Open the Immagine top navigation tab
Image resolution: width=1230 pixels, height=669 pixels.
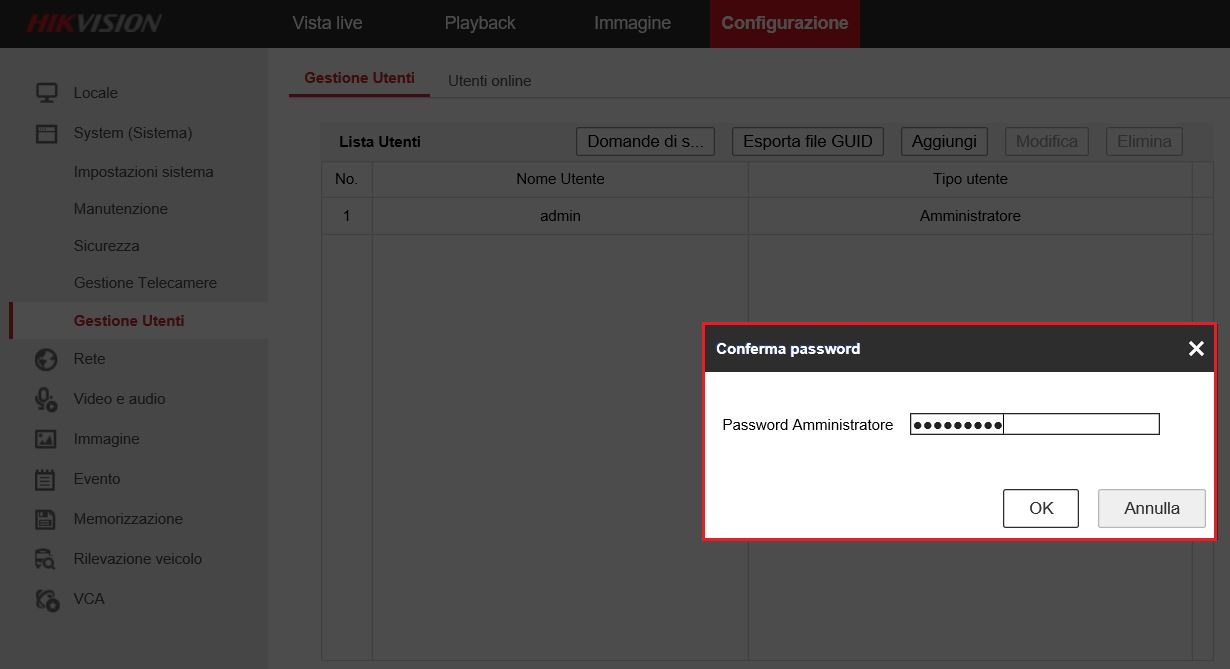(x=632, y=23)
